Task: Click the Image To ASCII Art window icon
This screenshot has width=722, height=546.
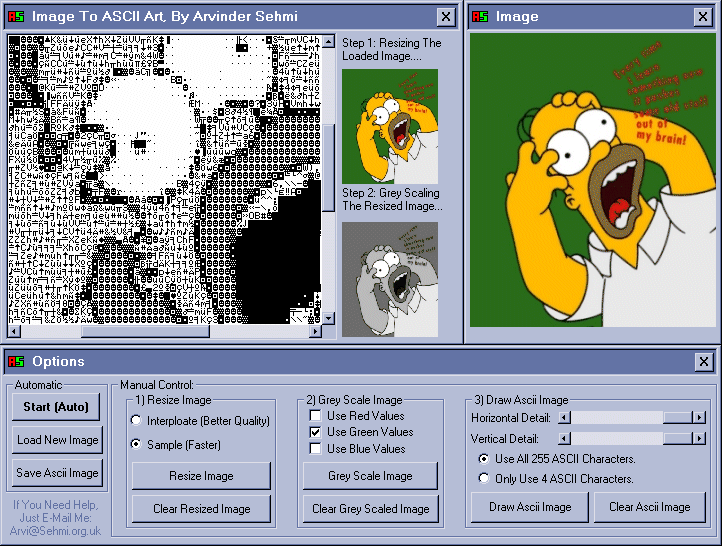Action: coord(16,16)
